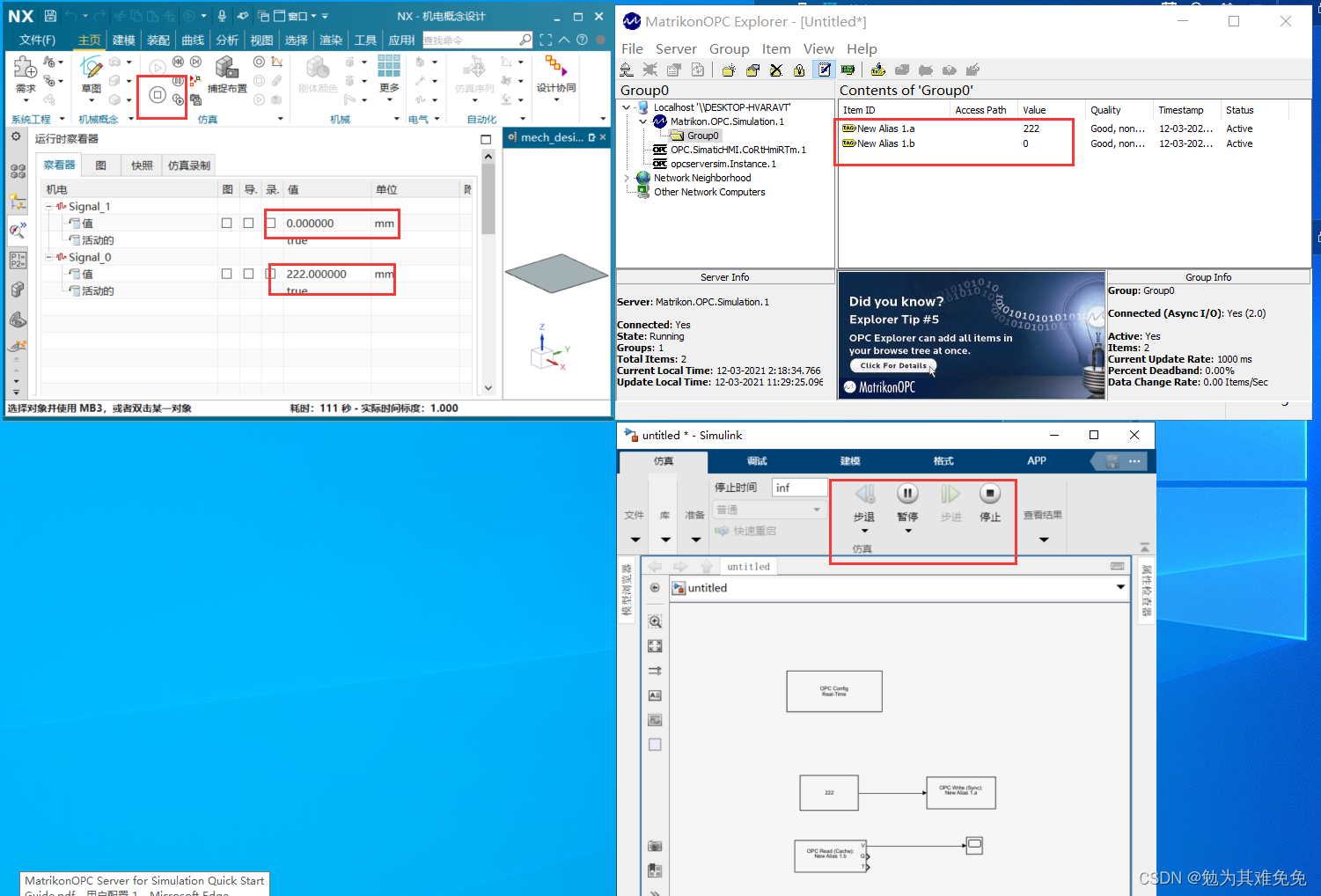Click the red X delete icon in MatrikonOPC toolbar

[776, 70]
